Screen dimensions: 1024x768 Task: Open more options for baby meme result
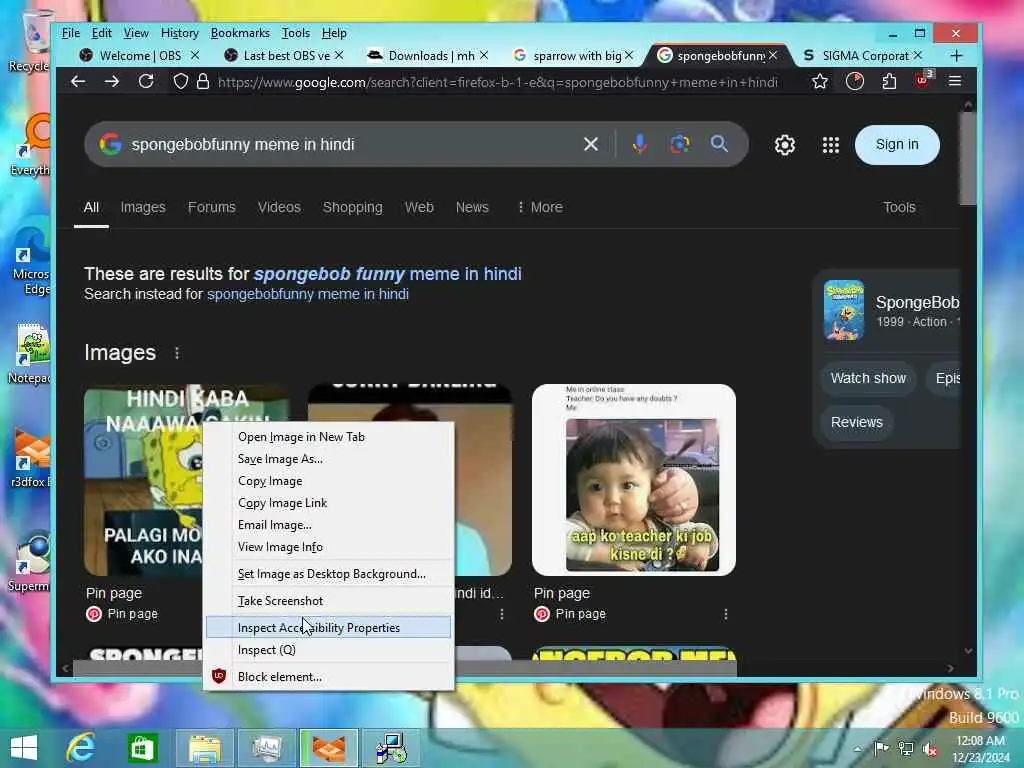tap(726, 614)
